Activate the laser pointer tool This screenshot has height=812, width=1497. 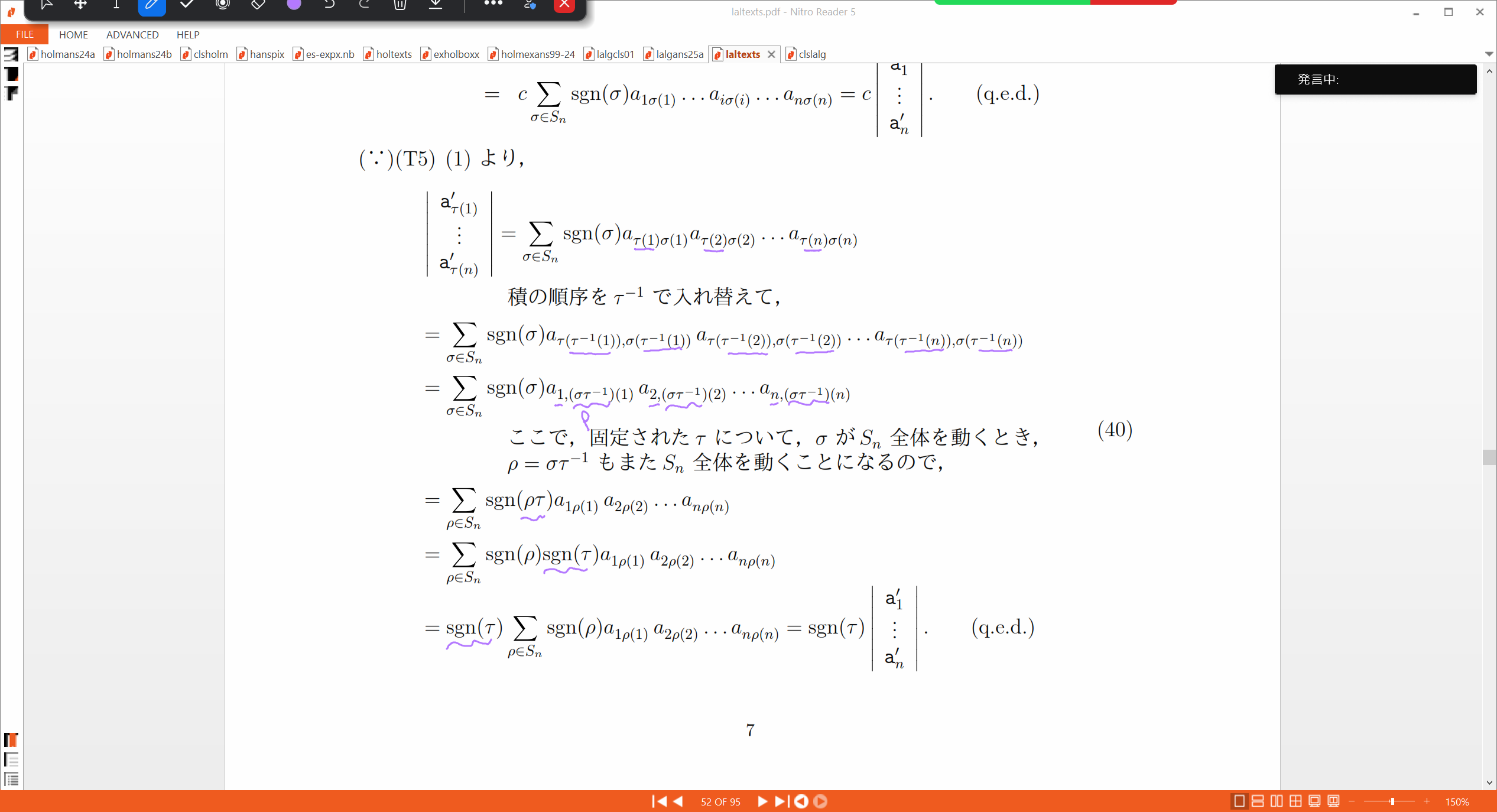pyautogui.click(x=222, y=5)
